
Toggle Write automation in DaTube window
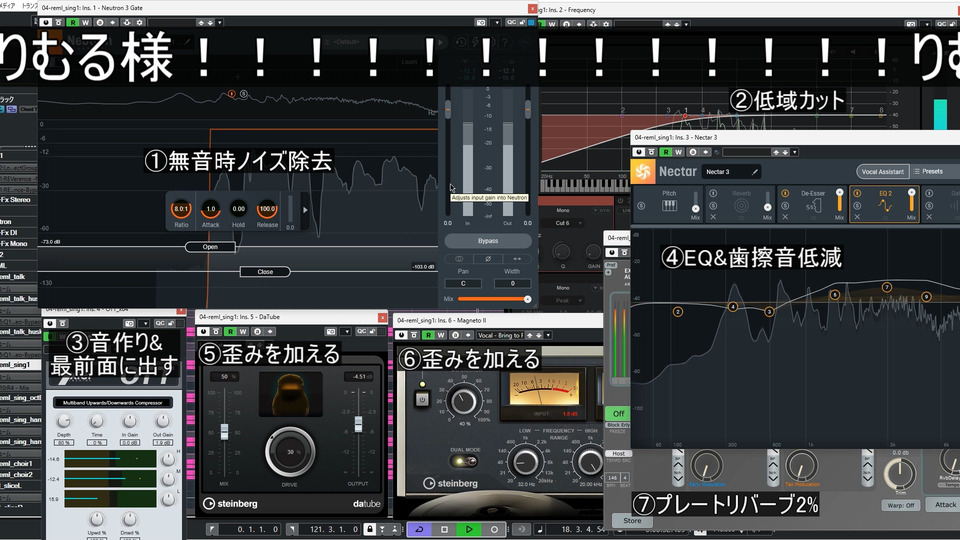point(243,331)
